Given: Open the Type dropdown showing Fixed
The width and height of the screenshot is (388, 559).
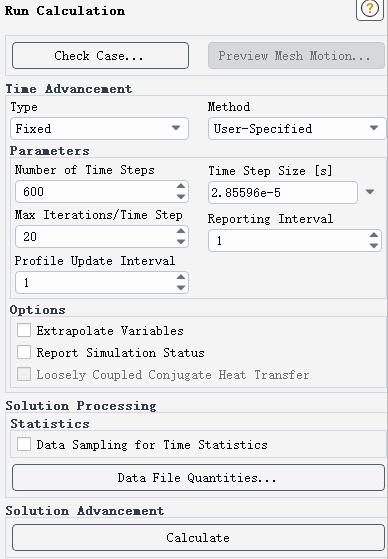Looking at the screenshot, I should point(99,128).
